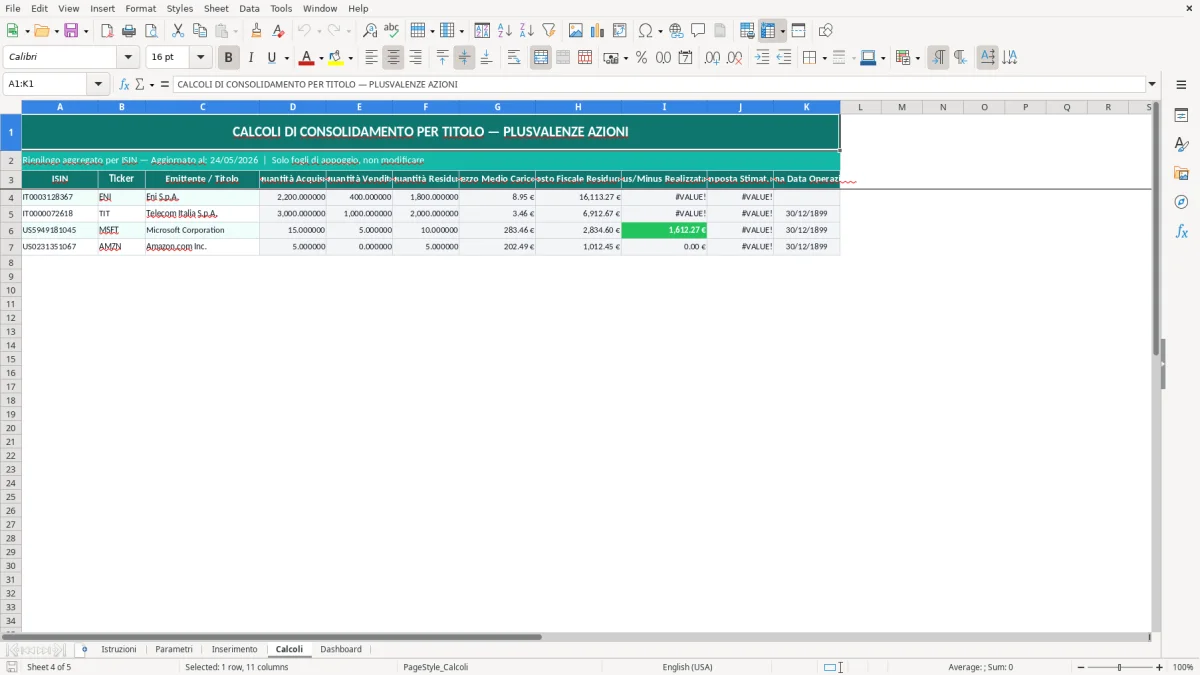Toggle Wrap Text

pyautogui.click(x=514, y=58)
